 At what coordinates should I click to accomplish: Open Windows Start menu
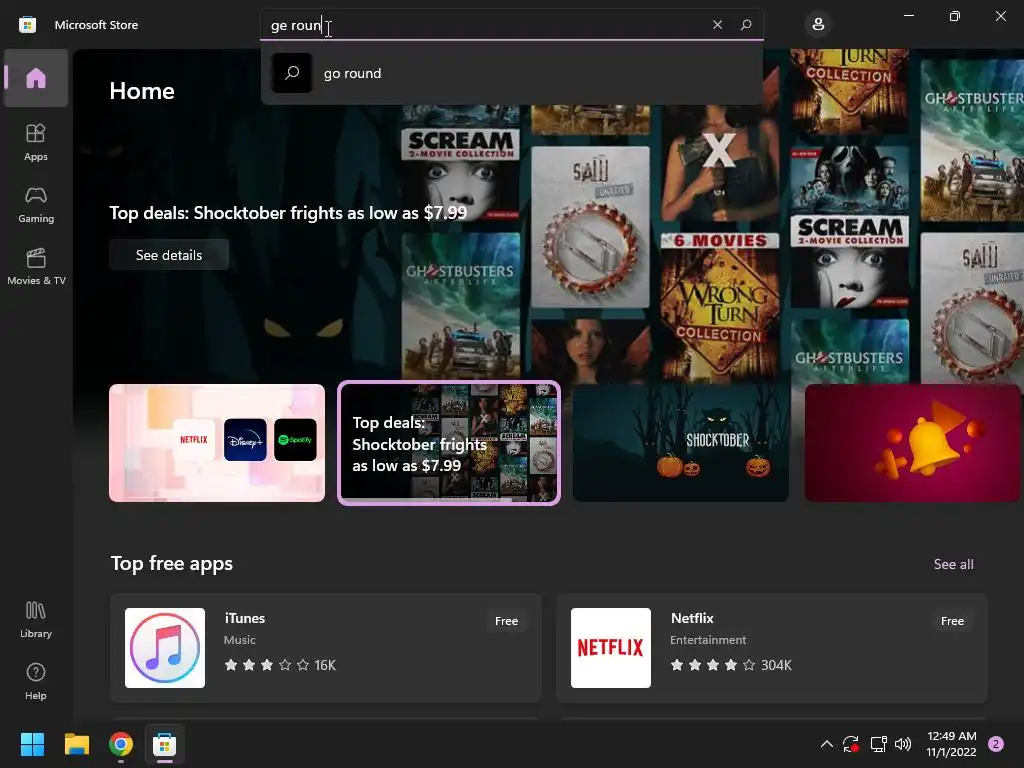(x=32, y=744)
